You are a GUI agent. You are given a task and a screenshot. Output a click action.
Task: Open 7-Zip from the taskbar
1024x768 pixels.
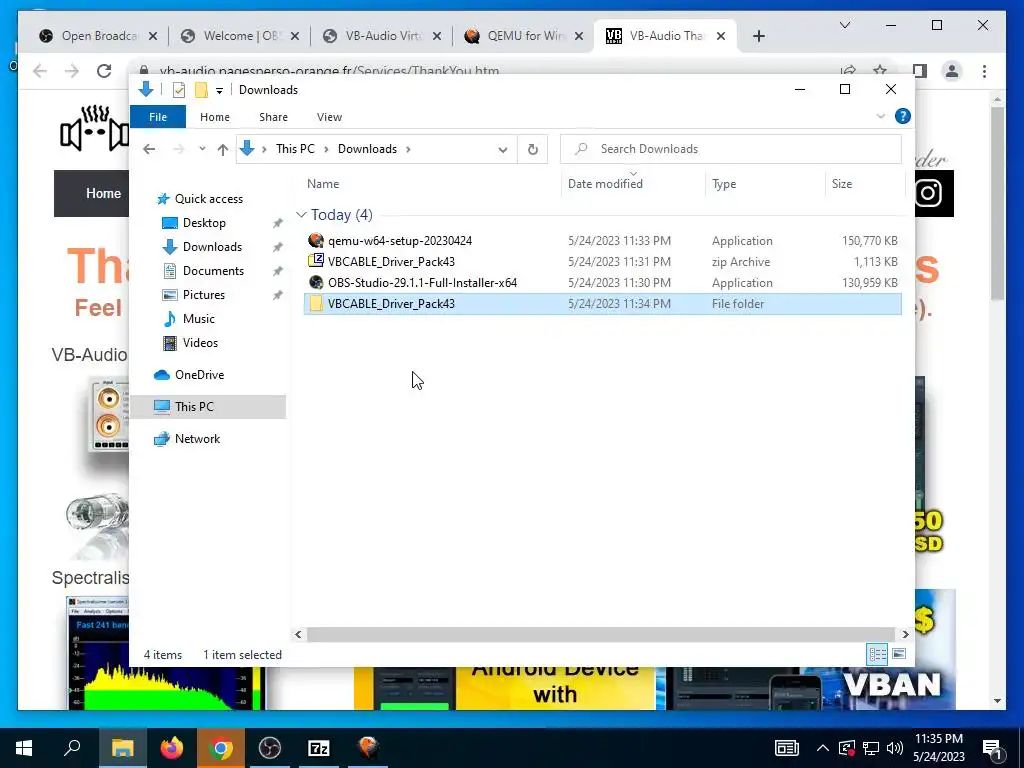point(319,748)
